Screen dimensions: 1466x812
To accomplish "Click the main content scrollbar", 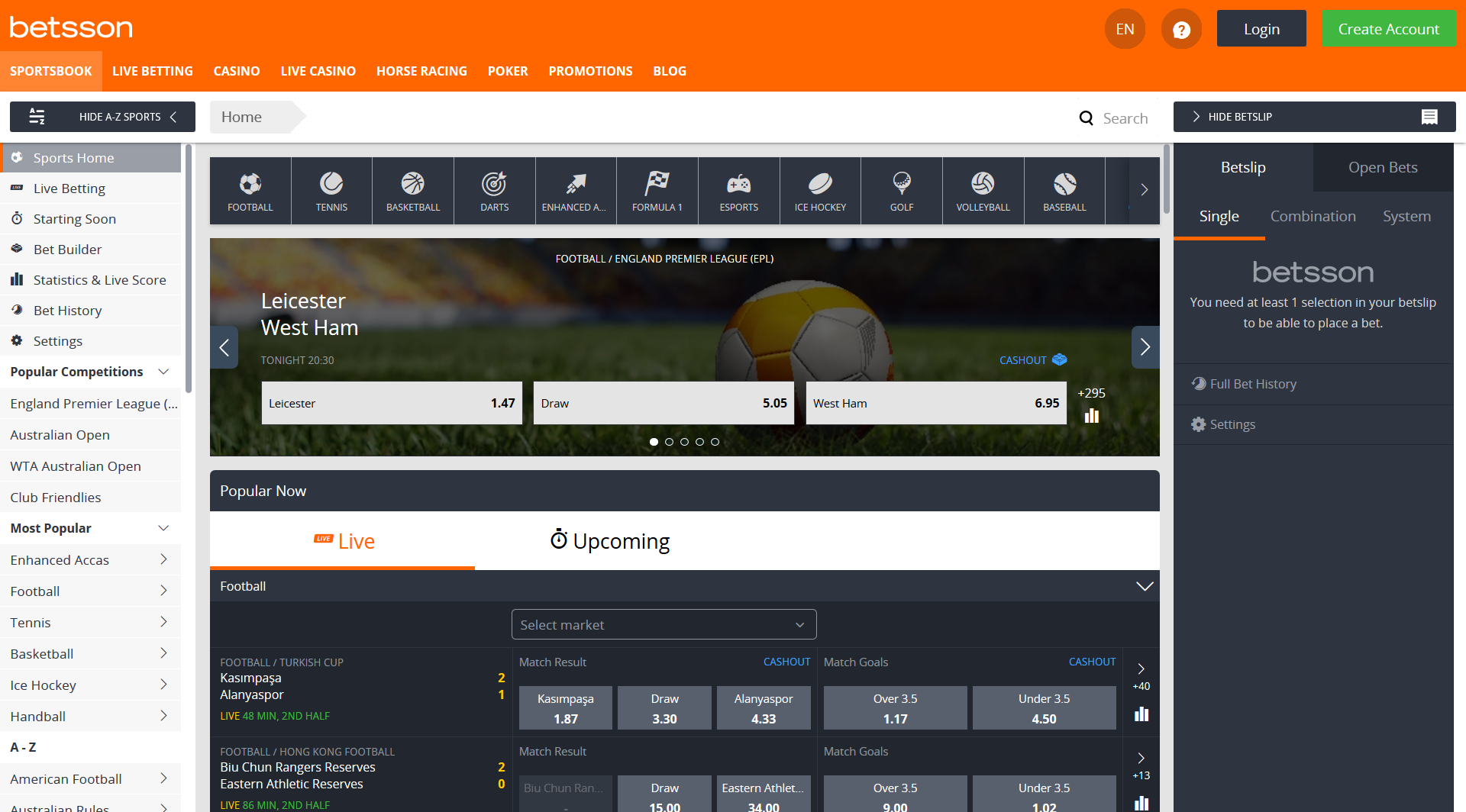I will click(1166, 179).
